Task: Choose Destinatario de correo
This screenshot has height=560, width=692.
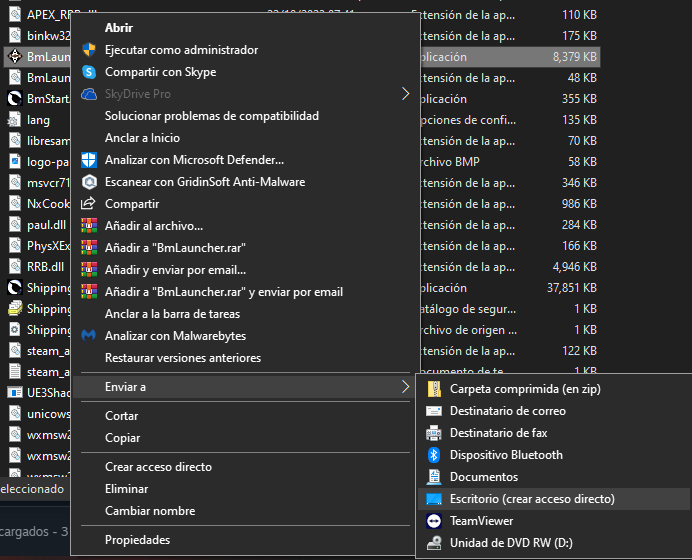Action: click(508, 411)
